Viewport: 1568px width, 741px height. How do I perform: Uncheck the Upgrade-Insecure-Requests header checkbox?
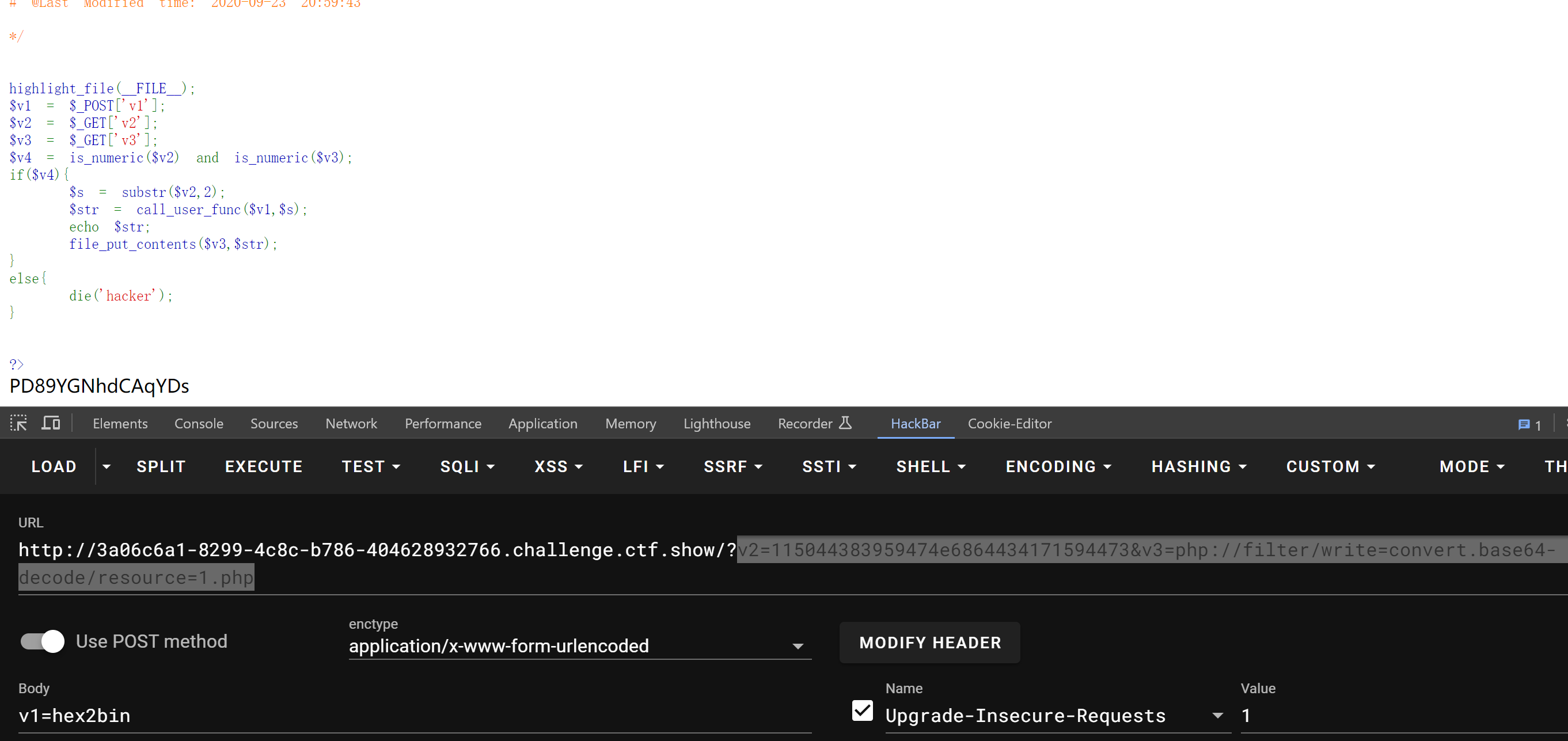pos(862,710)
